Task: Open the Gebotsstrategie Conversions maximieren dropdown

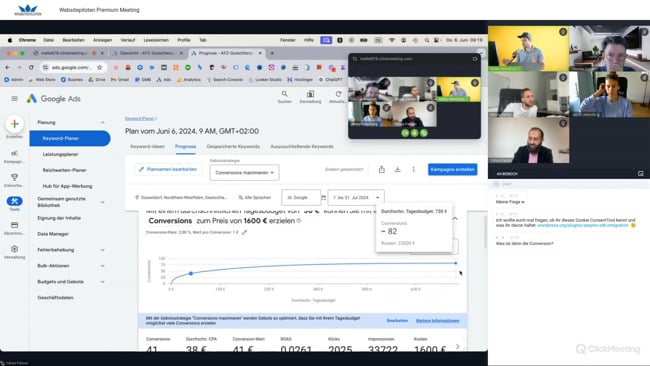Action: [245, 172]
